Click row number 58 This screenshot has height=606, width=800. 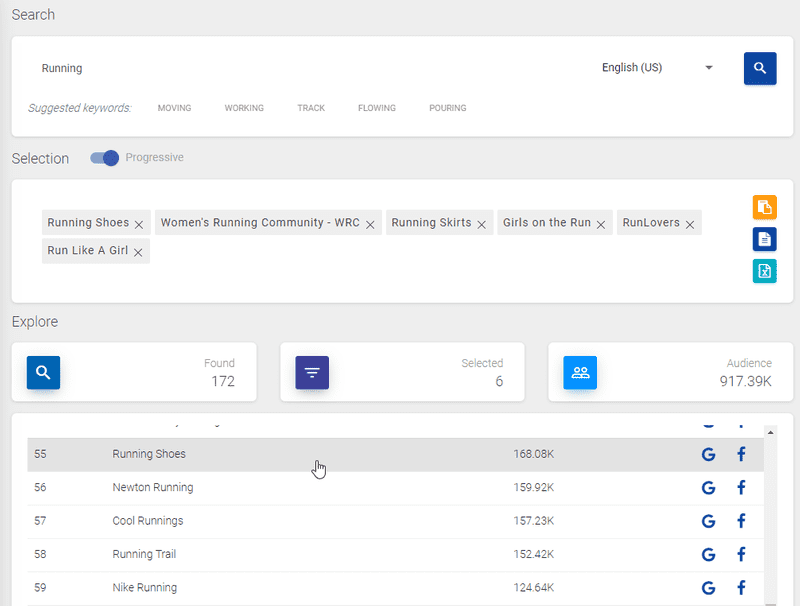click(x=40, y=554)
